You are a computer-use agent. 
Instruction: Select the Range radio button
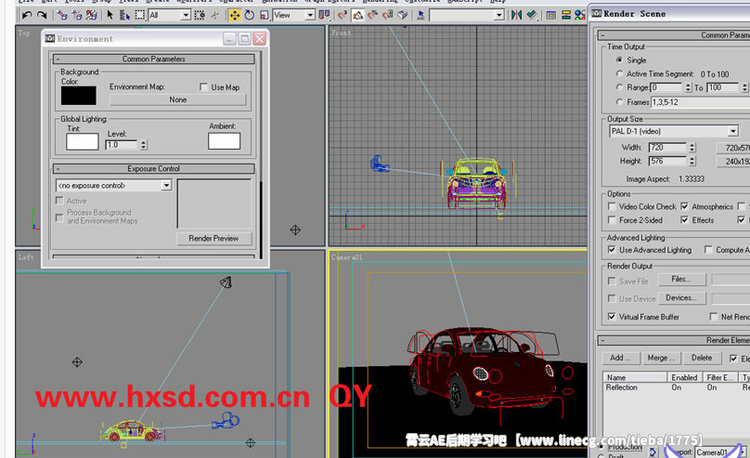point(619,87)
